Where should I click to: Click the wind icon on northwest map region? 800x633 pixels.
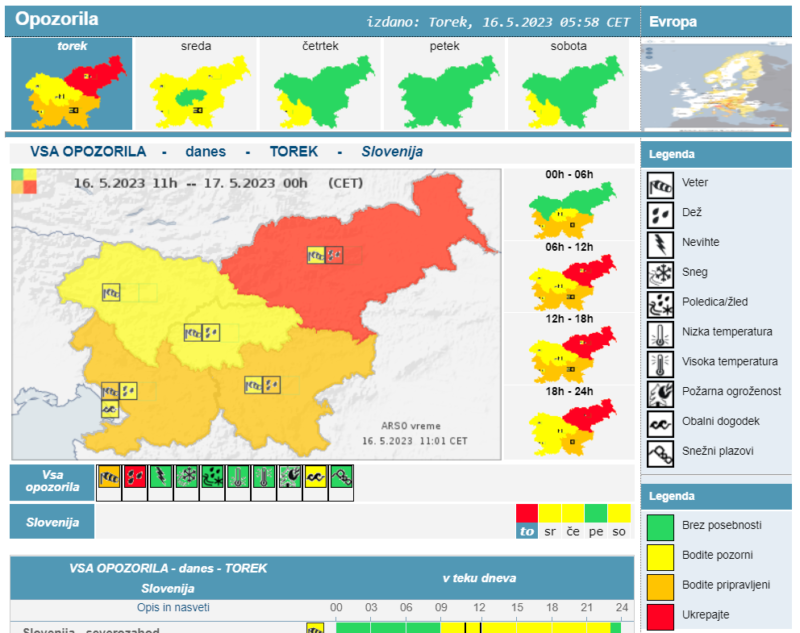tap(112, 293)
